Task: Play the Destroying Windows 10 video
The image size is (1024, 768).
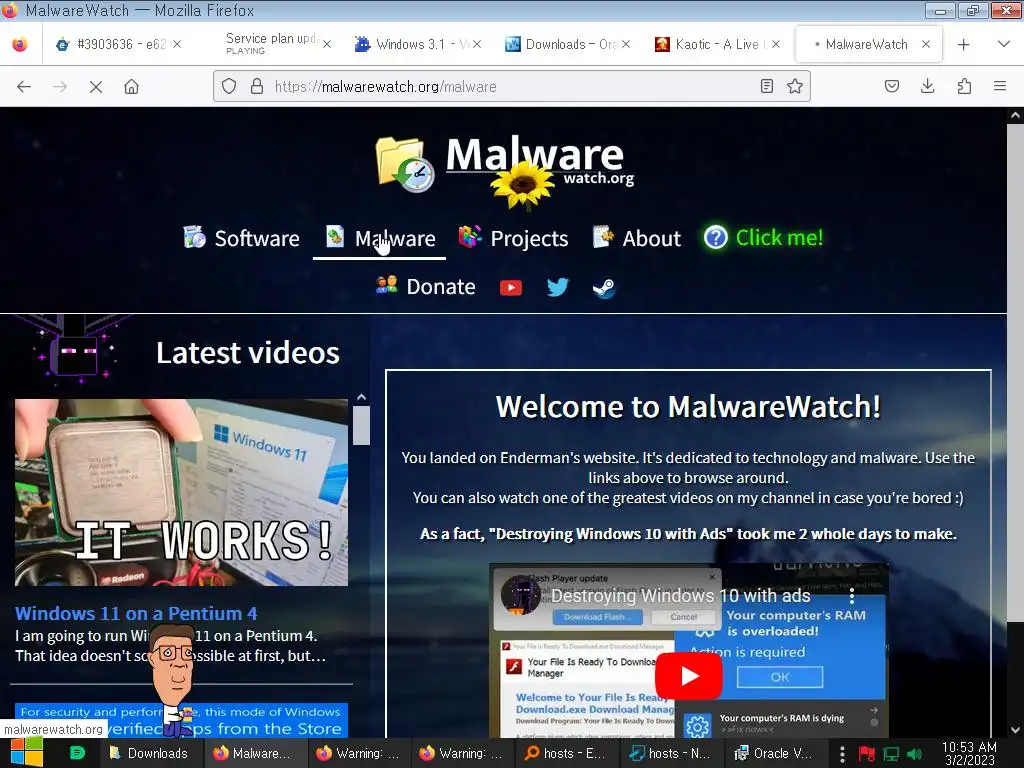Action: click(x=688, y=676)
